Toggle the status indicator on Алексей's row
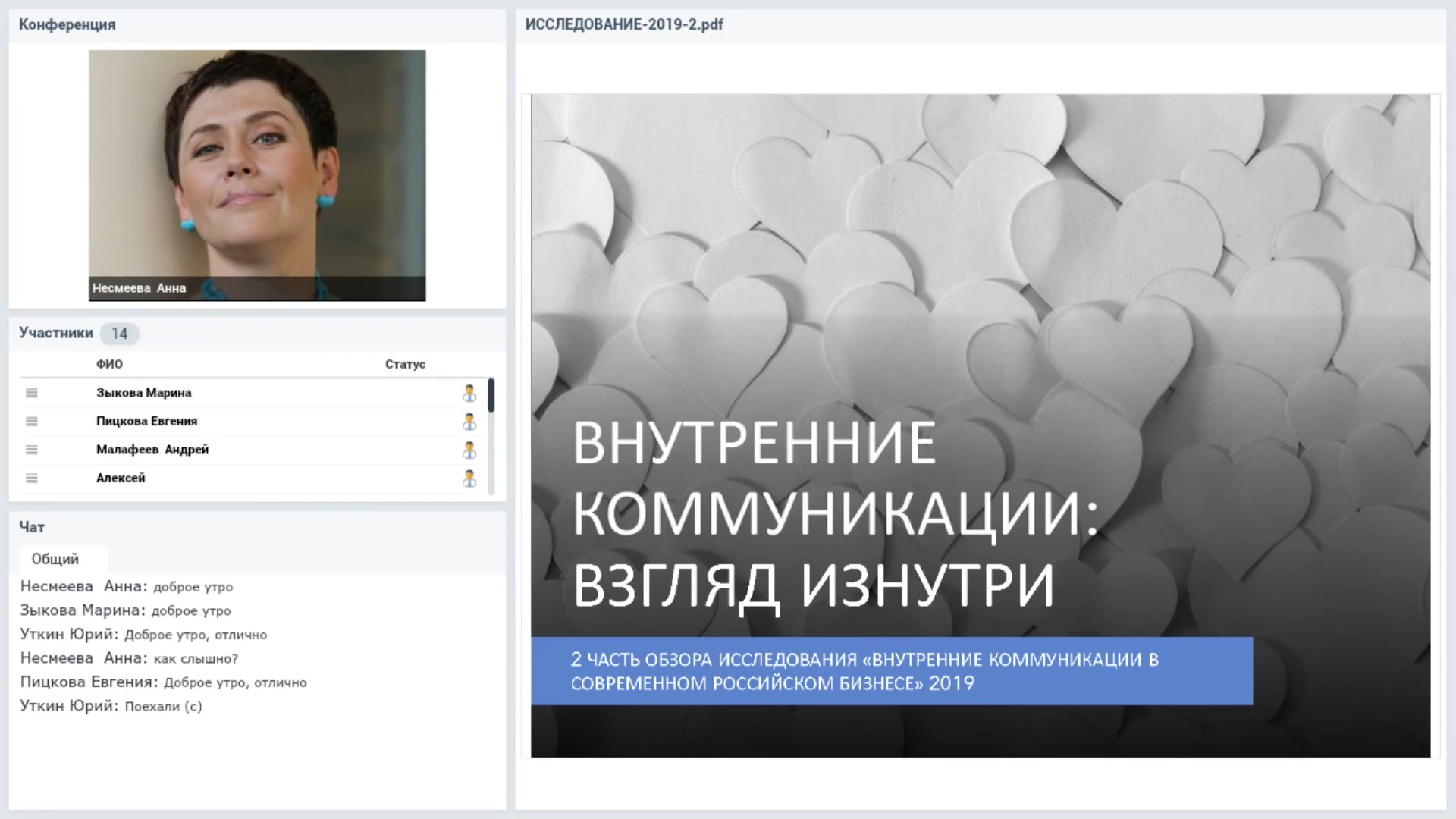The width and height of the screenshot is (1456, 819). click(x=470, y=478)
